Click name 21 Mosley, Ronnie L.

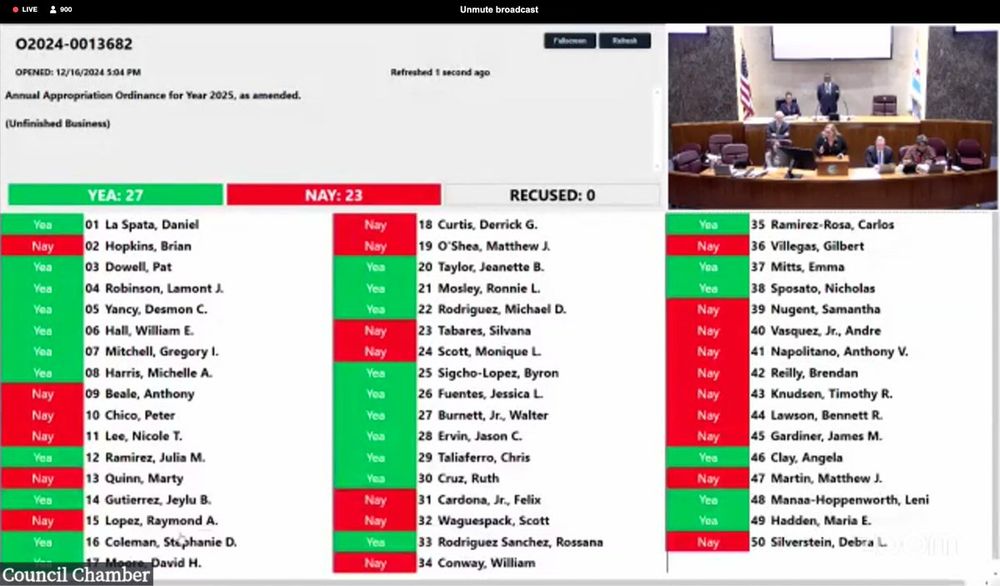(x=479, y=288)
